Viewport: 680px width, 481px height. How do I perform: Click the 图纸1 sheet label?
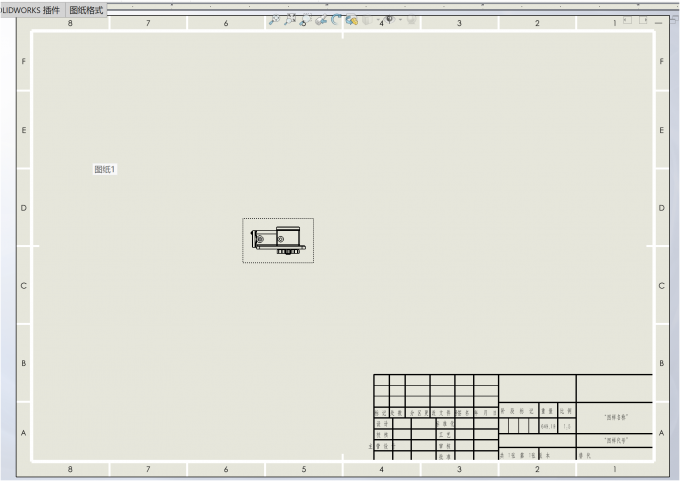point(105,169)
